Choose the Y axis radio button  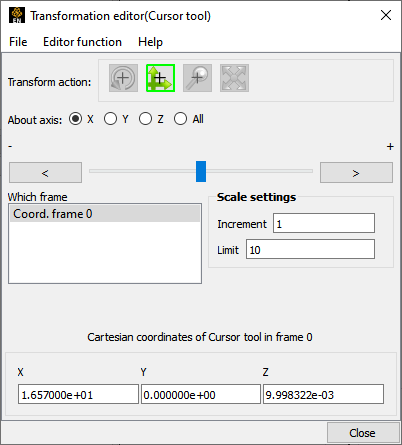click(110, 119)
